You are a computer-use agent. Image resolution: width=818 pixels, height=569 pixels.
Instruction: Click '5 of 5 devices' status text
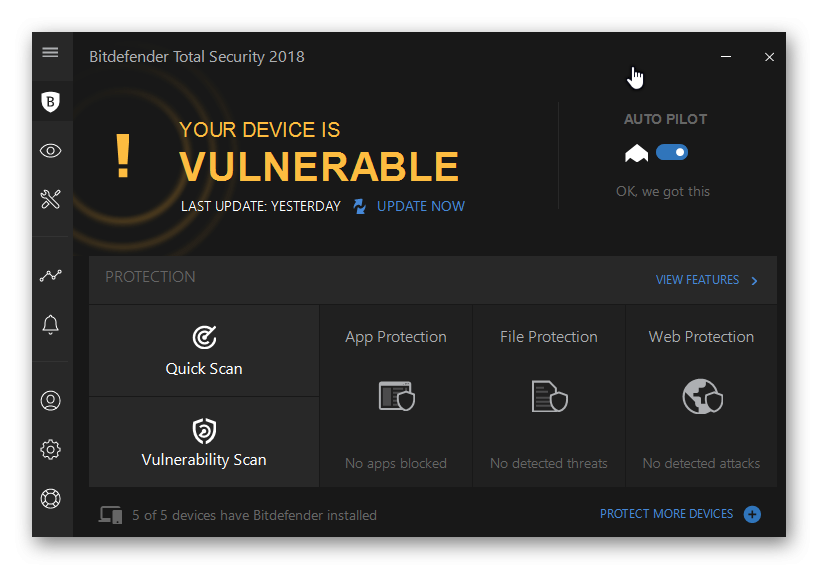tap(254, 515)
